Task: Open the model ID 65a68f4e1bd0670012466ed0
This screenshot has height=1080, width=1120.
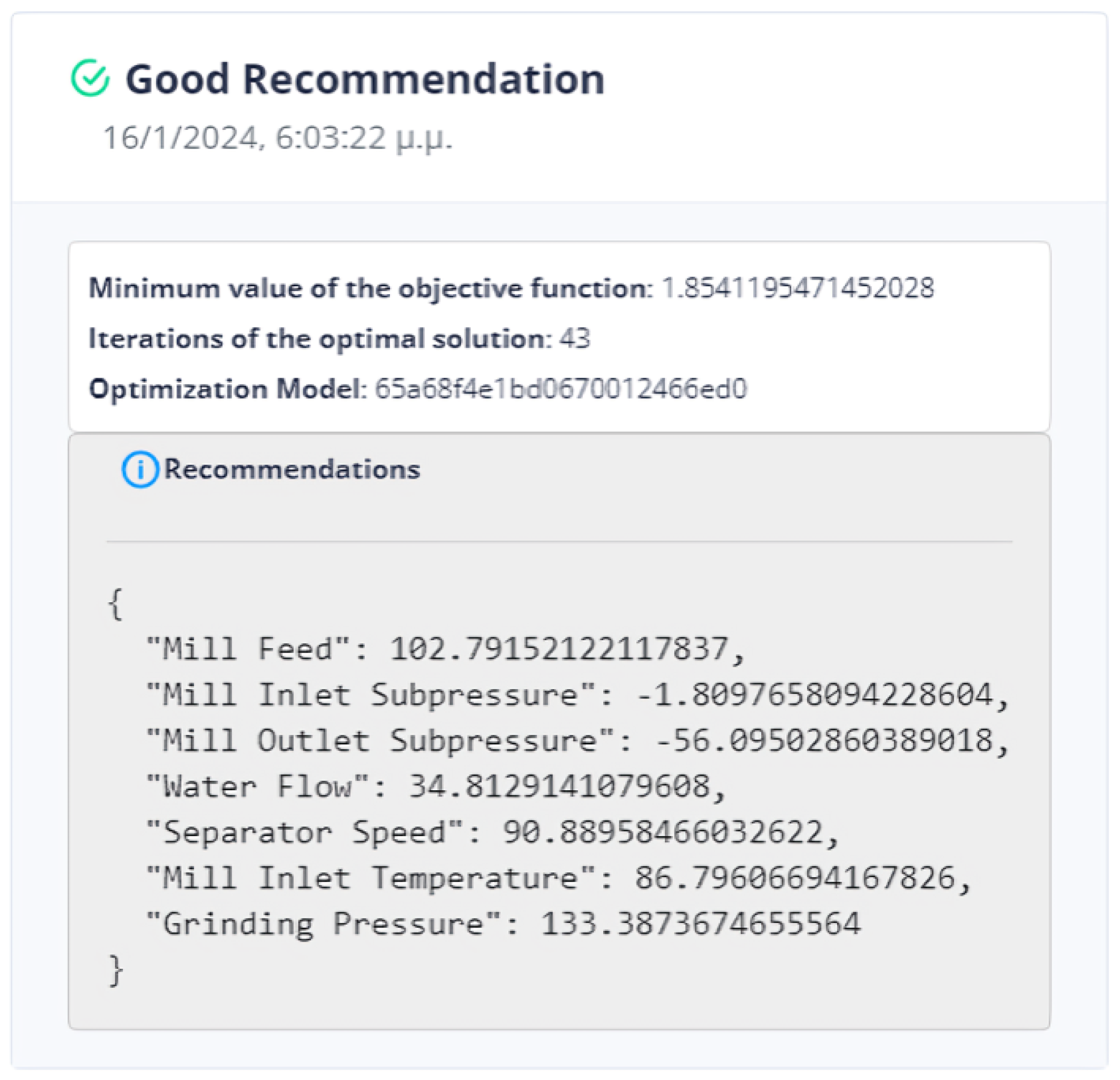Action: (561, 389)
